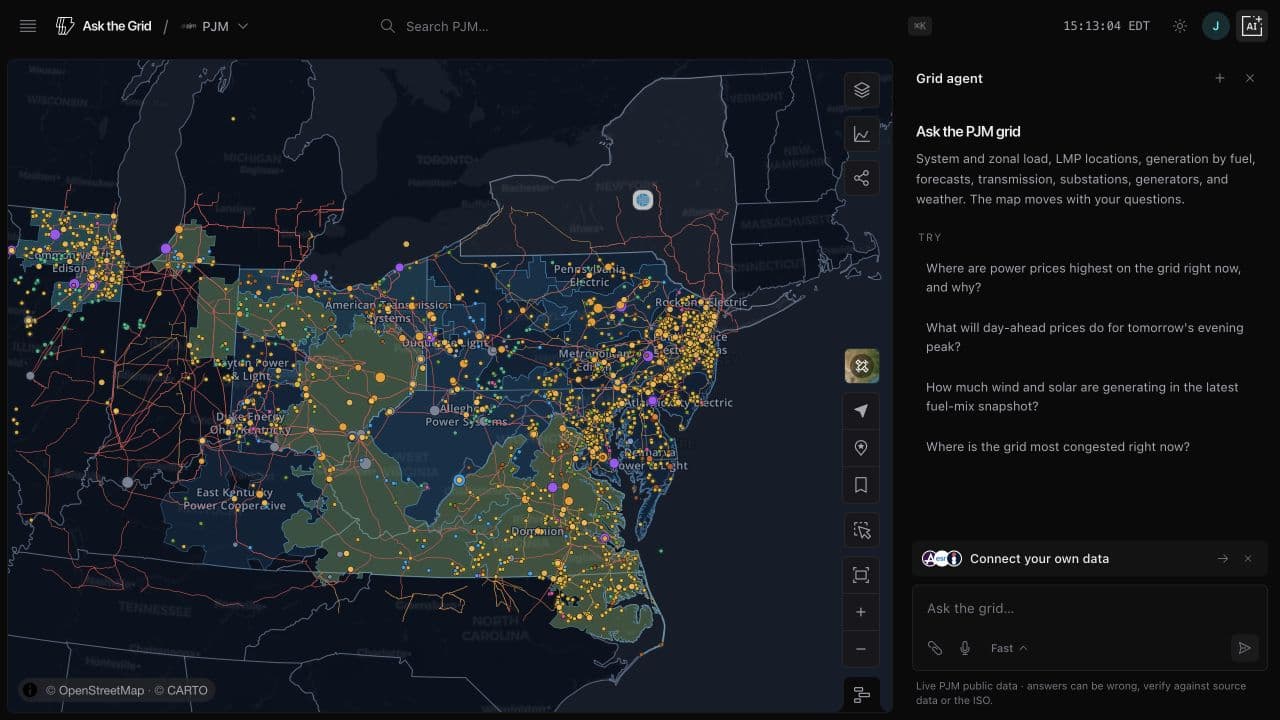
Task: Open the PJM grid selector dropdown
Action: (214, 26)
